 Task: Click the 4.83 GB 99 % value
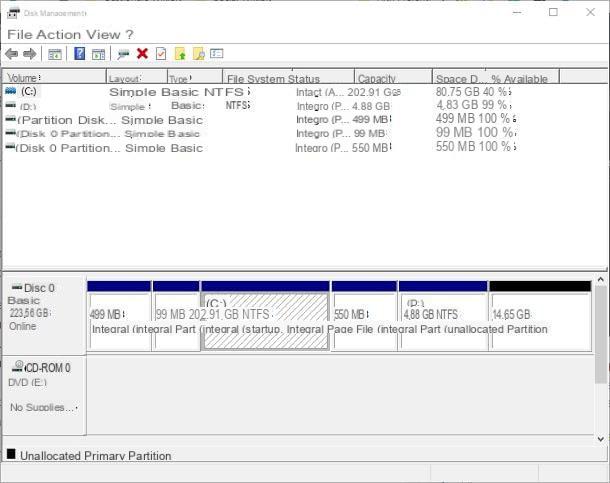tap(472, 105)
